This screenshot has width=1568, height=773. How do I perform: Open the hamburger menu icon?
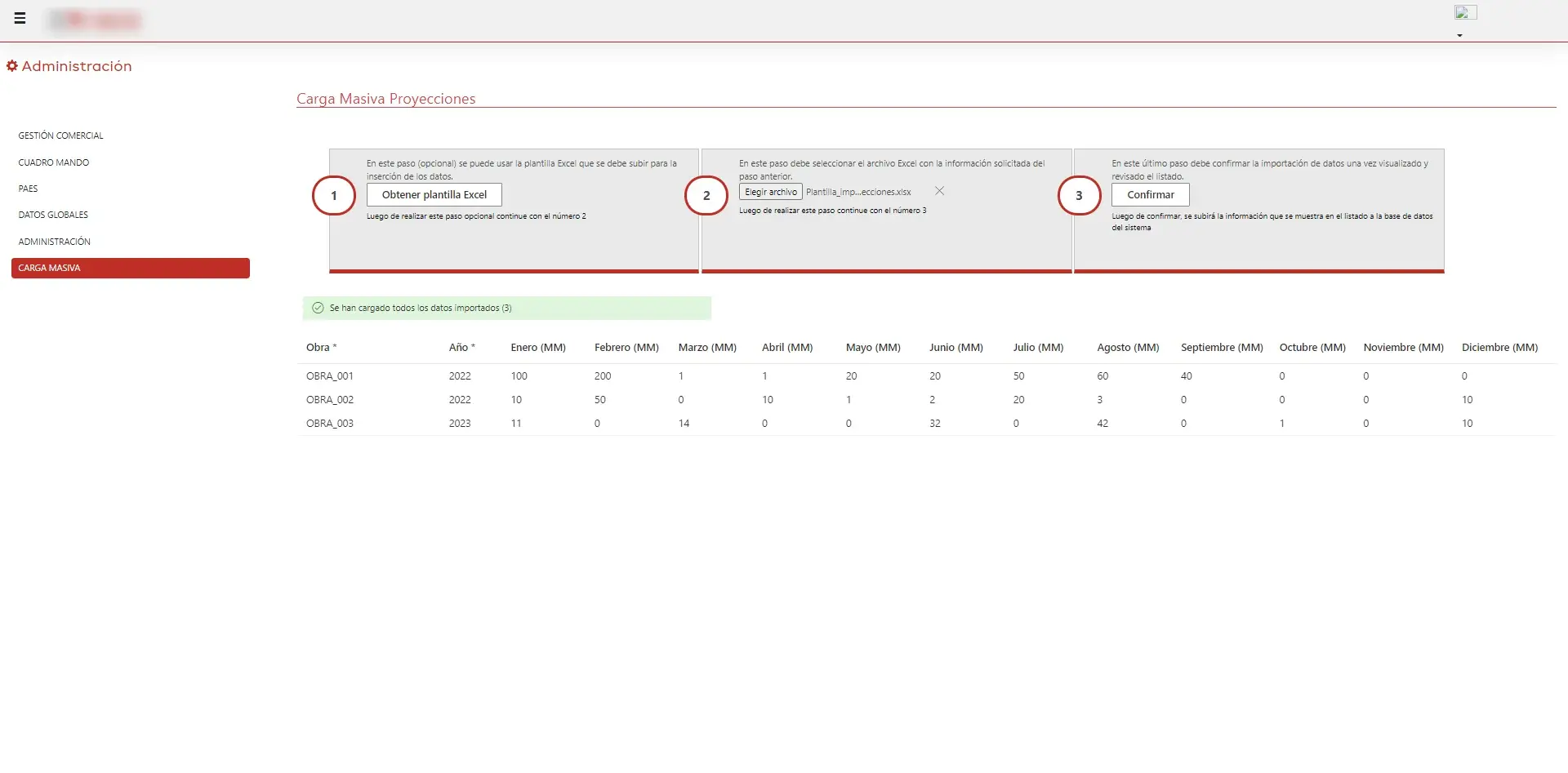click(20, 18)
